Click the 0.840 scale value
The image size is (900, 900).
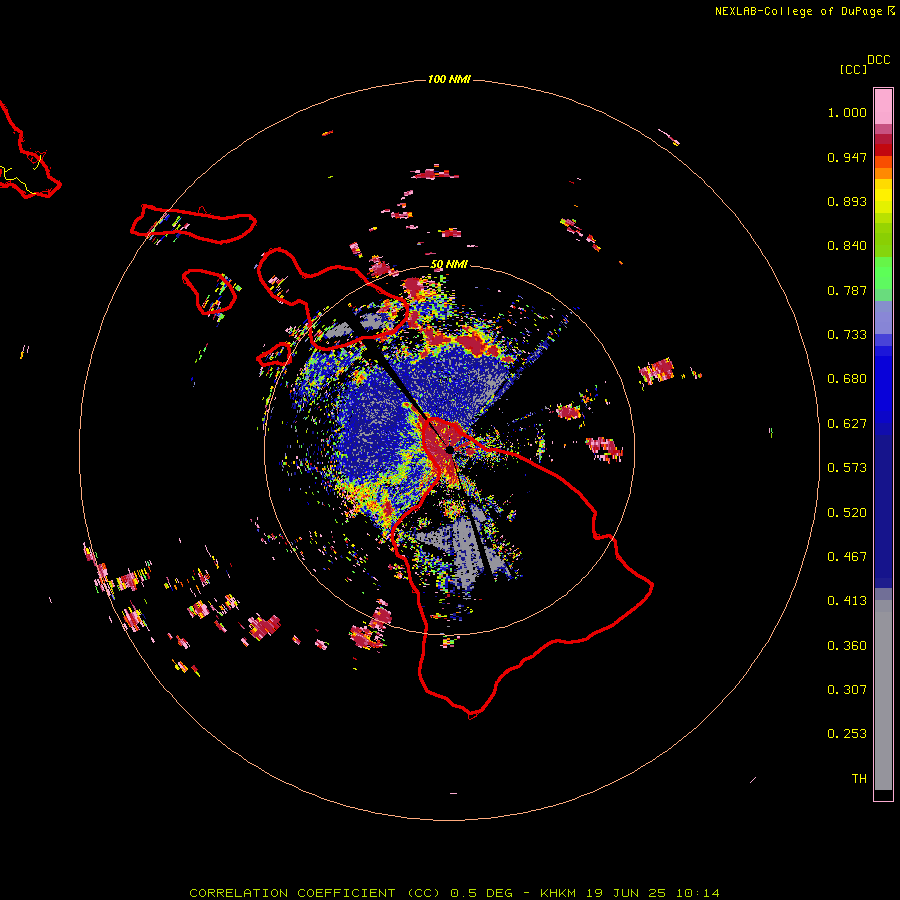847,246
